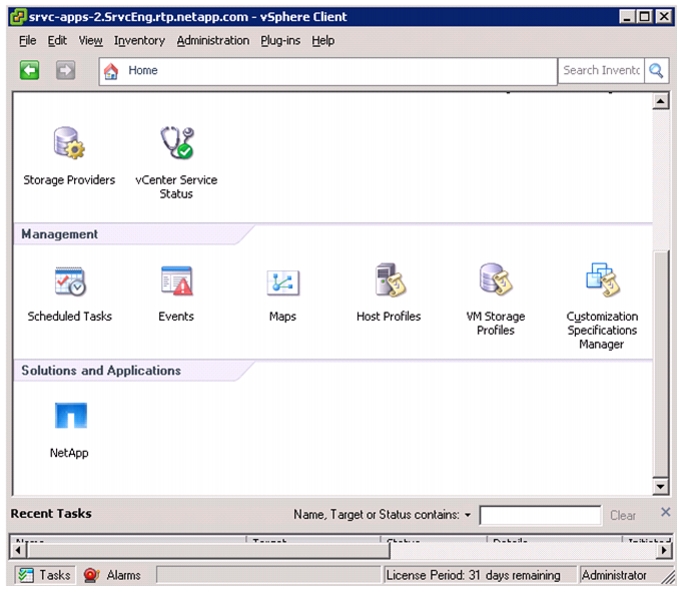Click the Recent Tasks scroll right arrow

(663, 551)
